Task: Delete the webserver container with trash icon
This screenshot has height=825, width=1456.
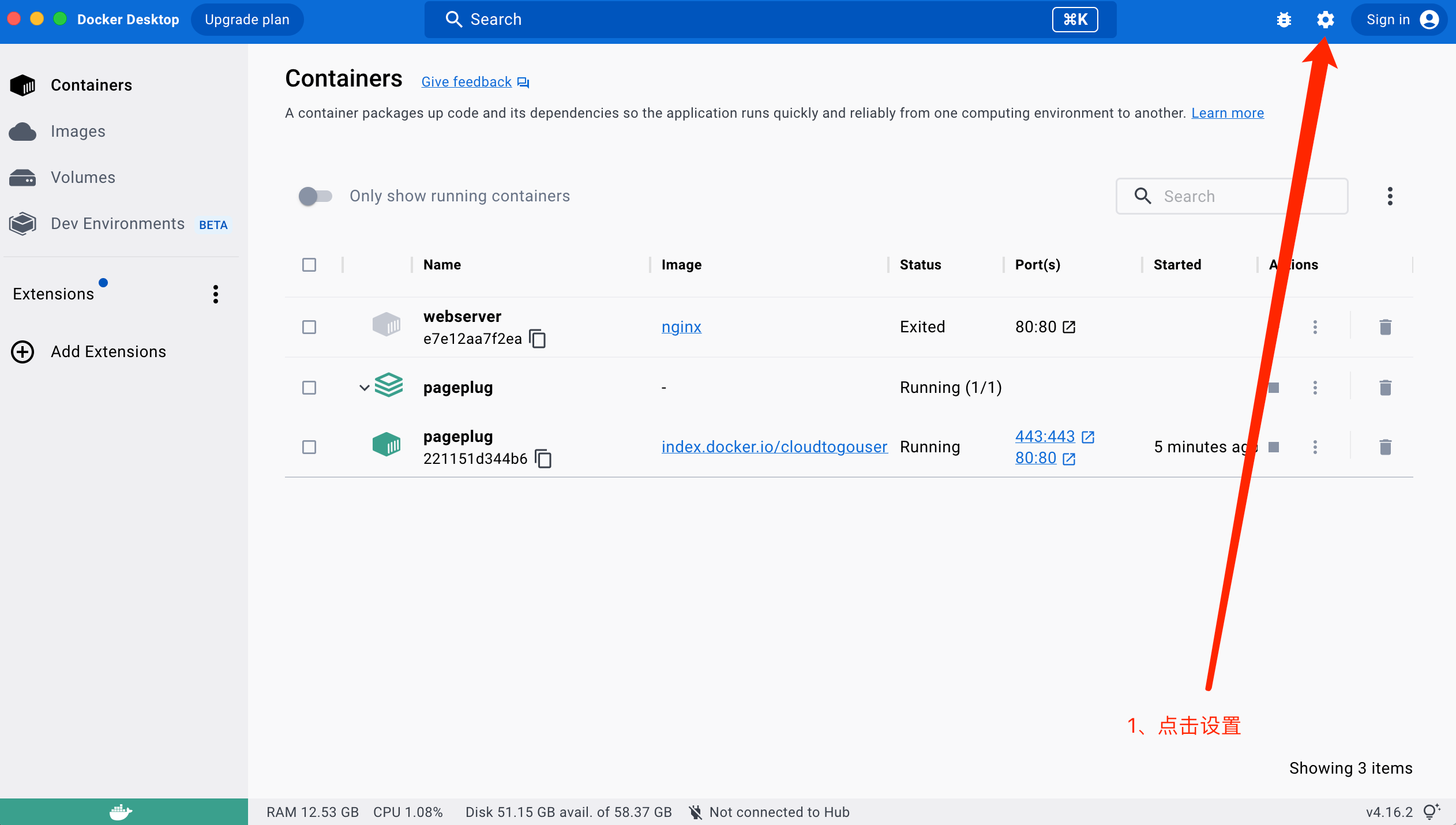Action: click(1385, 327)
